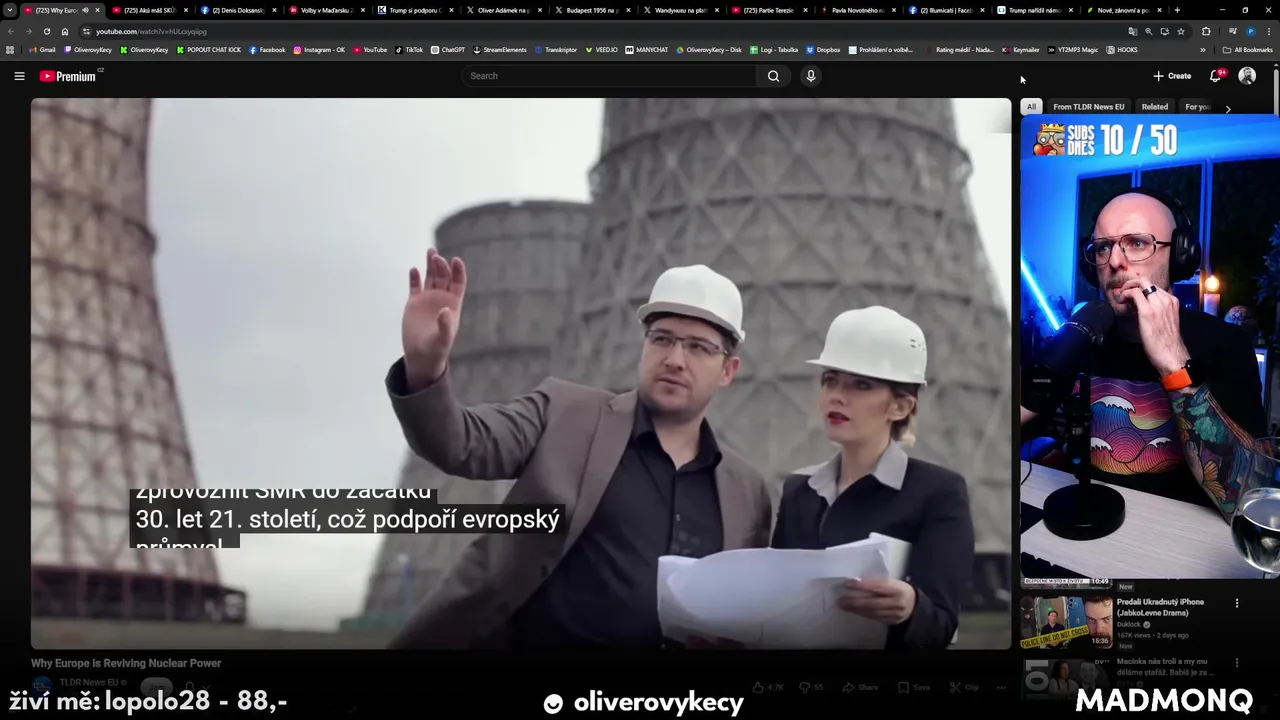The width and height of the screenshot is (1280, 720).
Task: Switch to Akú máš SKÚS YouTube tab
Action: click(x=150, y=10)
